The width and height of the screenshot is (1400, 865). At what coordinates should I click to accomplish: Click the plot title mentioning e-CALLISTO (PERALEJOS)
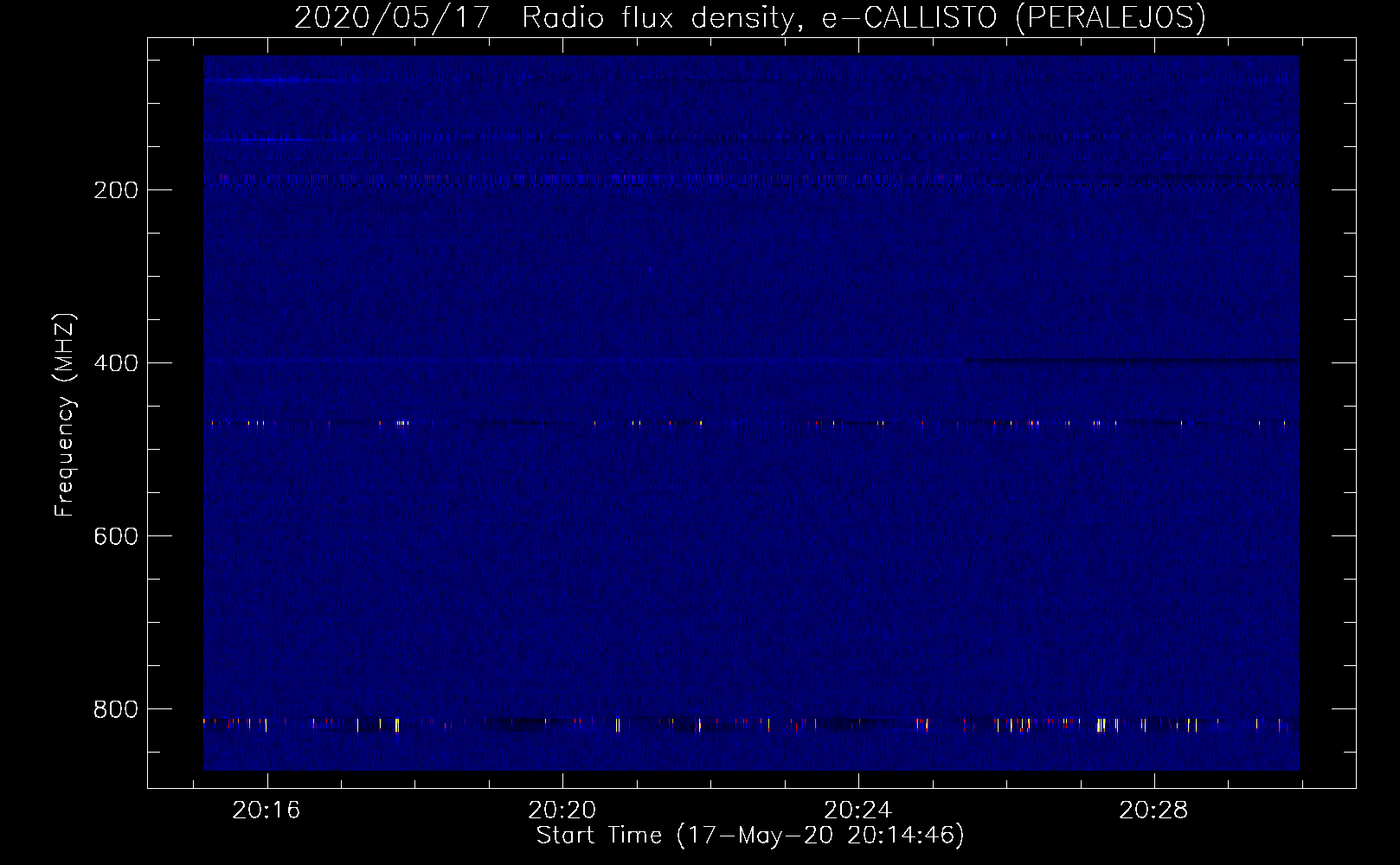[750, 17]
